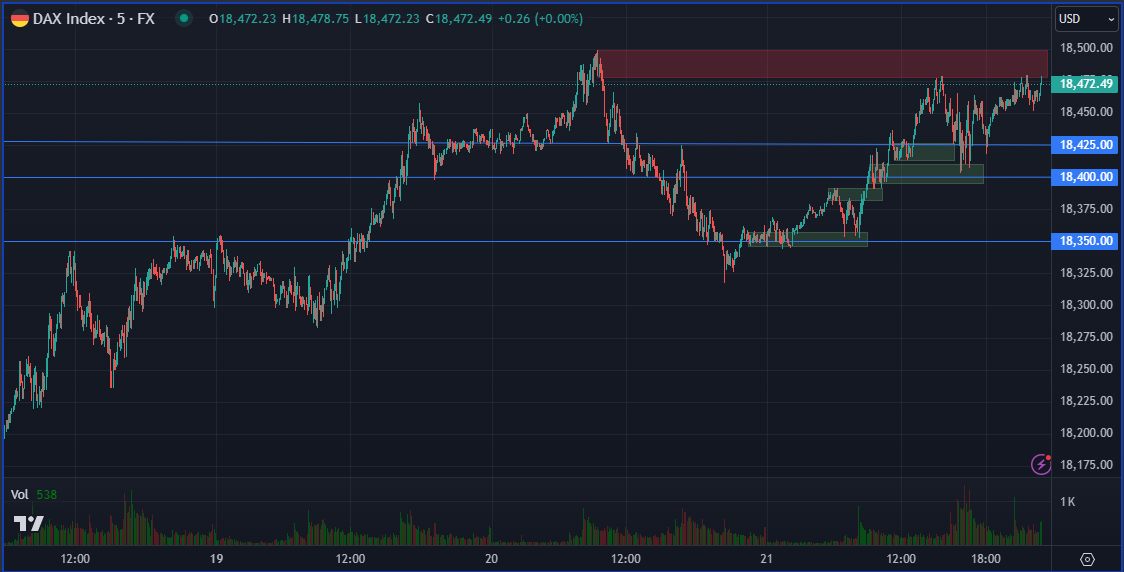Click the current price label 18,472.49
This screenshot has width=1124, height=572.
(1085, 84)
